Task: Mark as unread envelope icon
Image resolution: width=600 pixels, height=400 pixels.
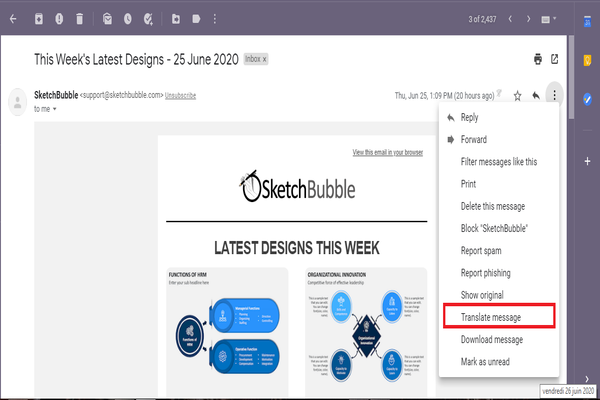Action: click(108, 19)
